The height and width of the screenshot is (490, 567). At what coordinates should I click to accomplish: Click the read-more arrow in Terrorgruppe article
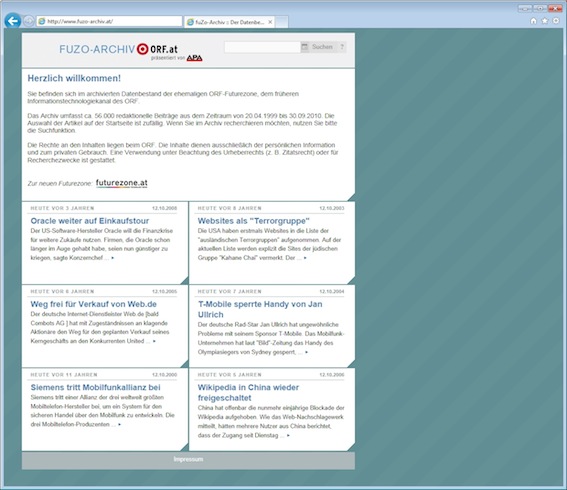[x=305, y=258]
